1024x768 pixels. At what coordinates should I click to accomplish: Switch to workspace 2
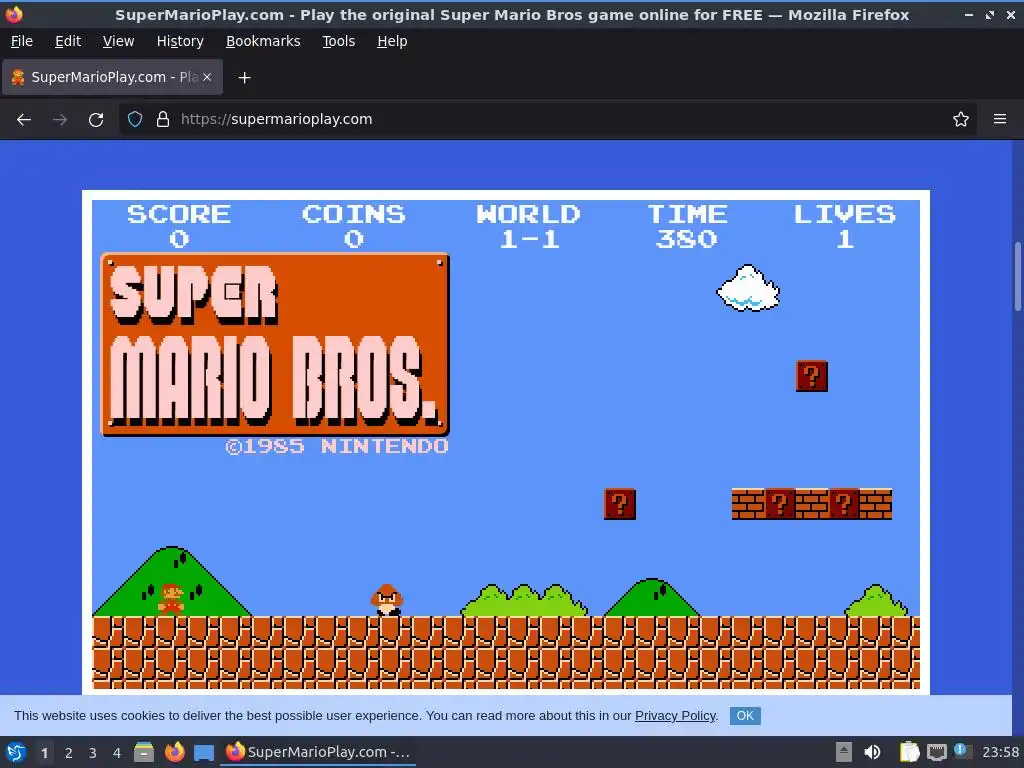pos(69,753)
